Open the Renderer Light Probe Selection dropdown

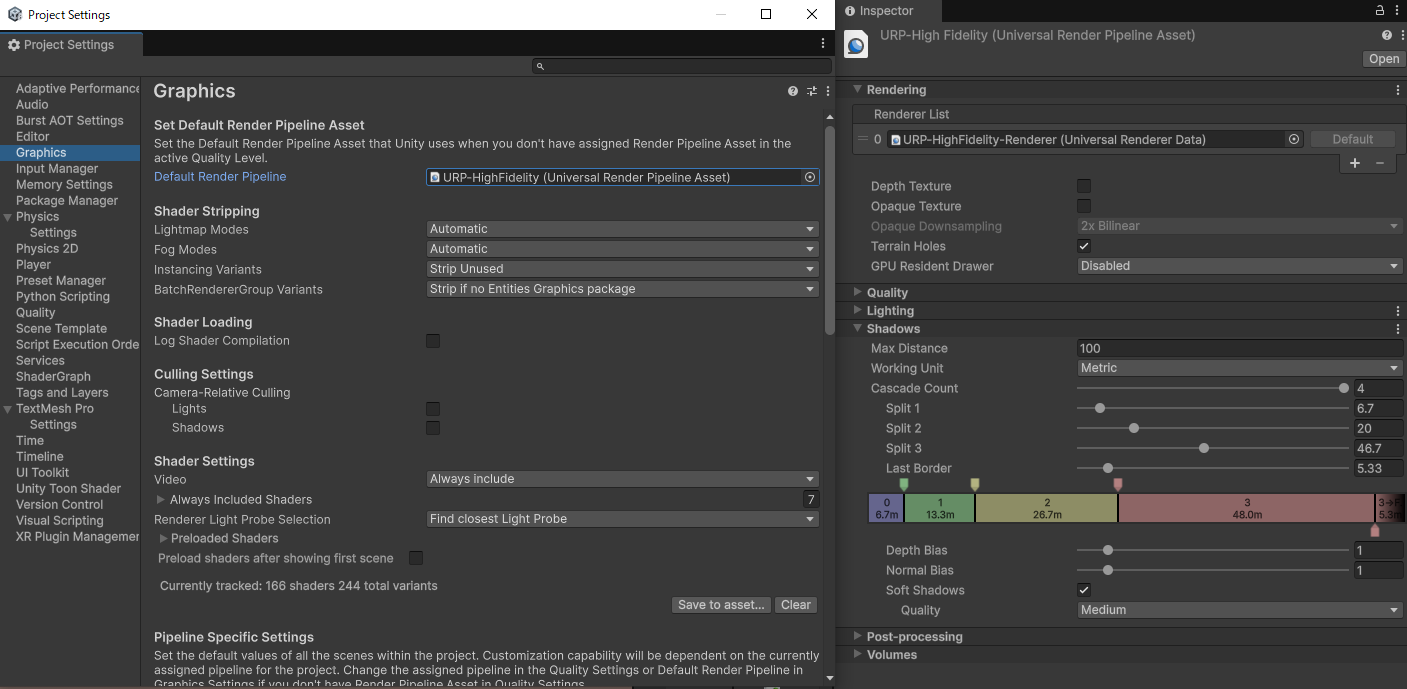click(x=623, y=519)
